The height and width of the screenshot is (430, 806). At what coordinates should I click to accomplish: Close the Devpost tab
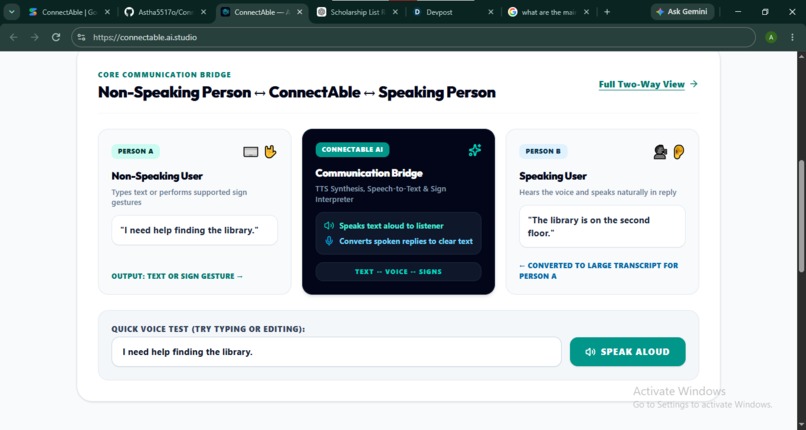[x=490, y=12]
